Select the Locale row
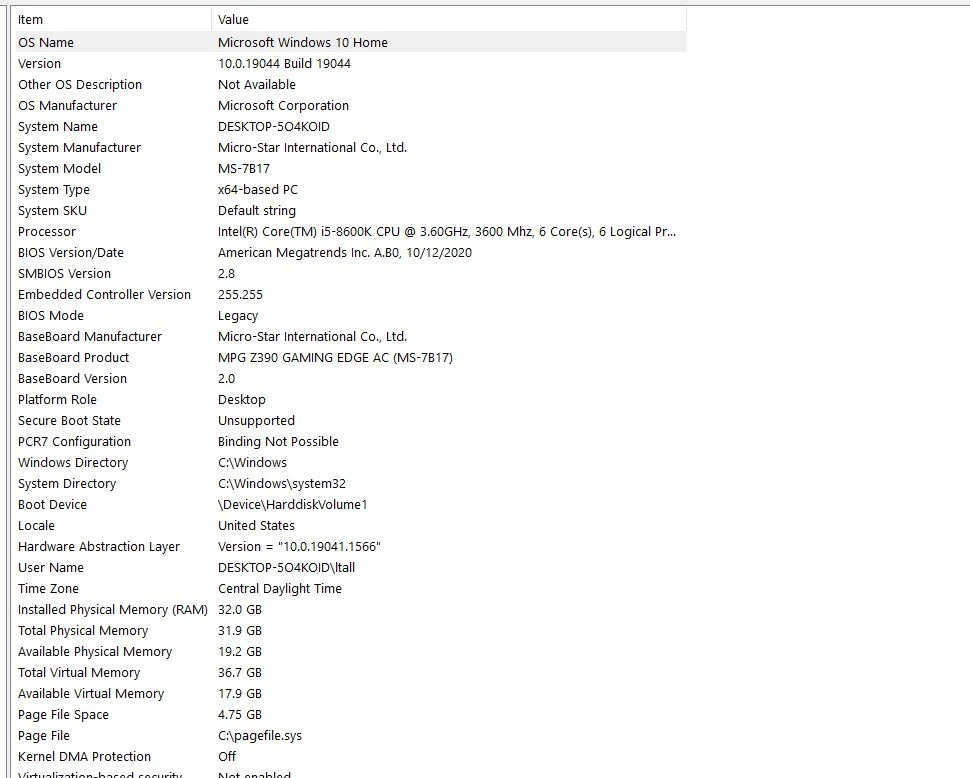The width and height of the screenshot is (970, 778). (351, 526)
